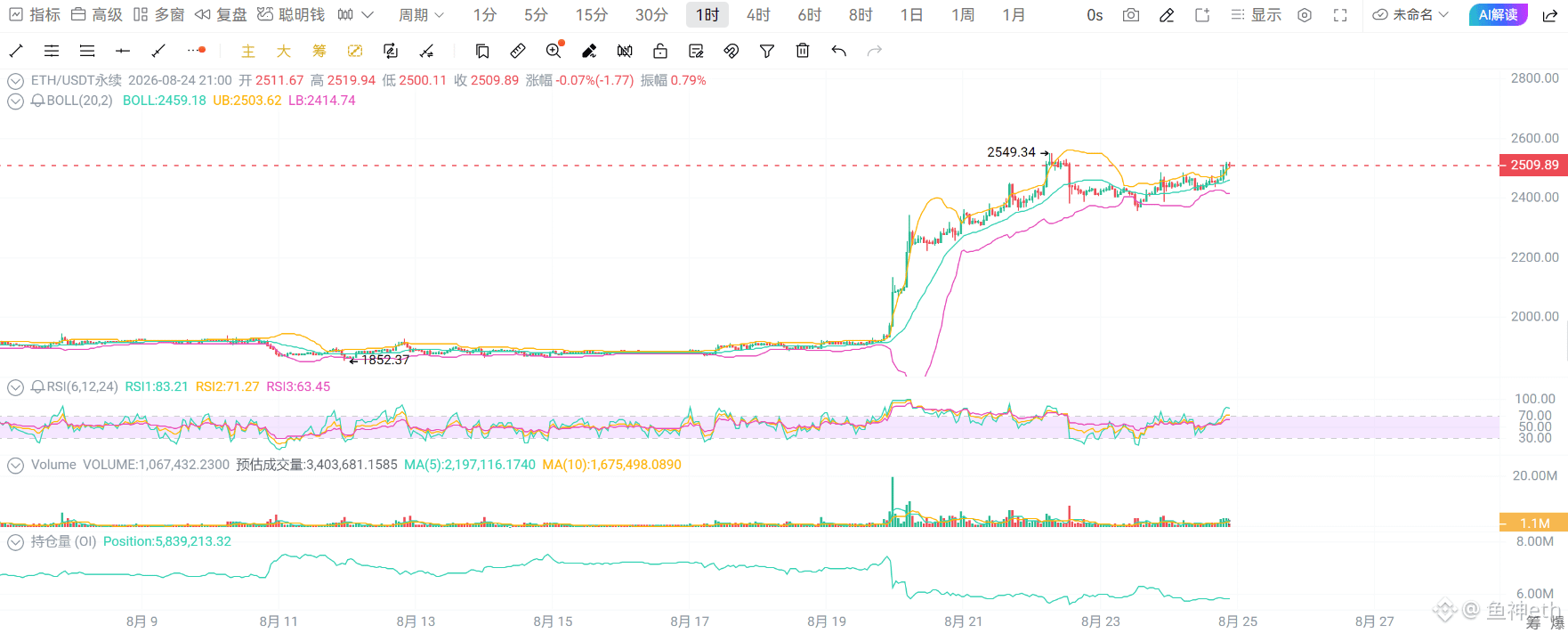Click the 0s countdown indicator

(x=1095, y=15)
